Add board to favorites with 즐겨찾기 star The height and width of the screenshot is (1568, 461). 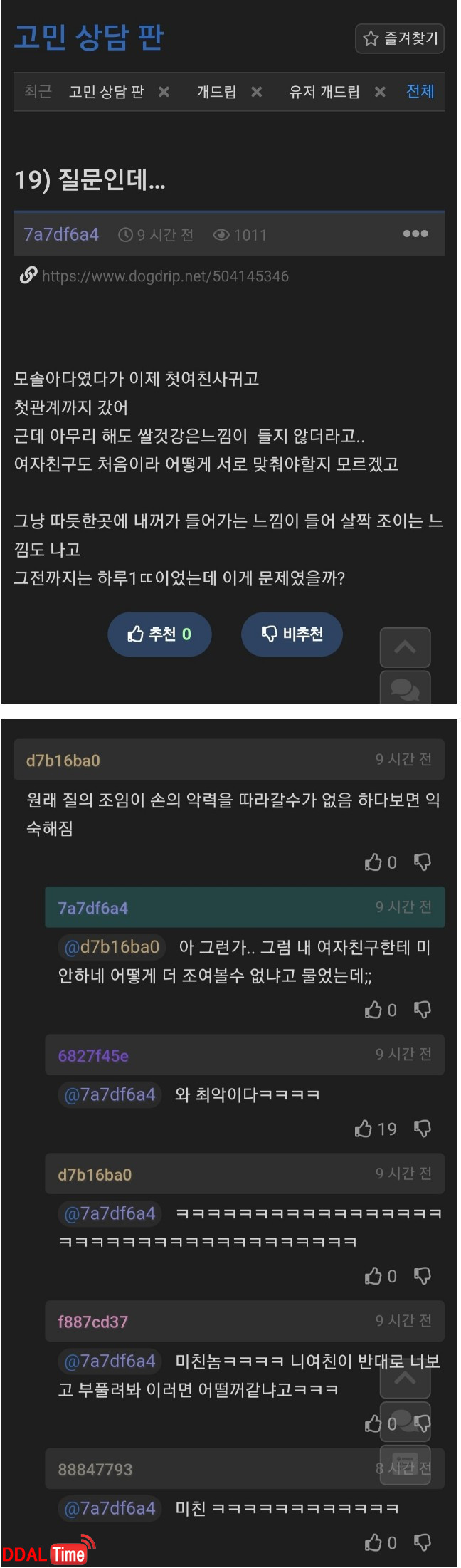[399, 38]
